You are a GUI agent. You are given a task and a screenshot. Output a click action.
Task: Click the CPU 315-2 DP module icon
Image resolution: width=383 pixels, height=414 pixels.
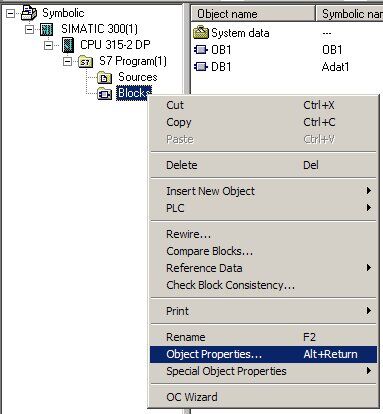pos(68,45)
